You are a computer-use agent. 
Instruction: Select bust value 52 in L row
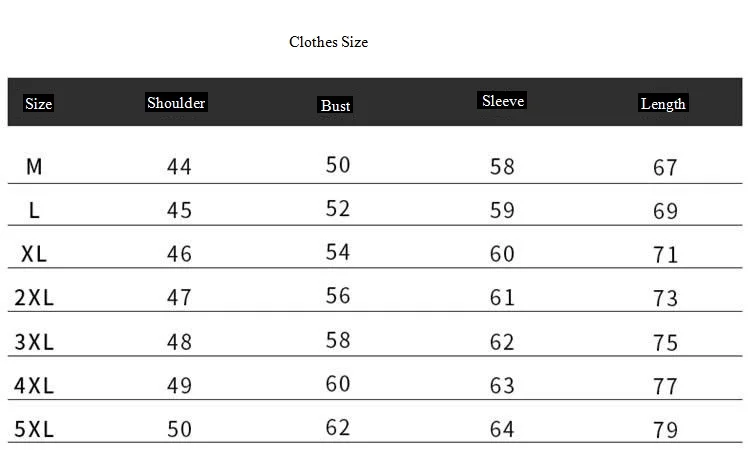[x=338, y=208]
